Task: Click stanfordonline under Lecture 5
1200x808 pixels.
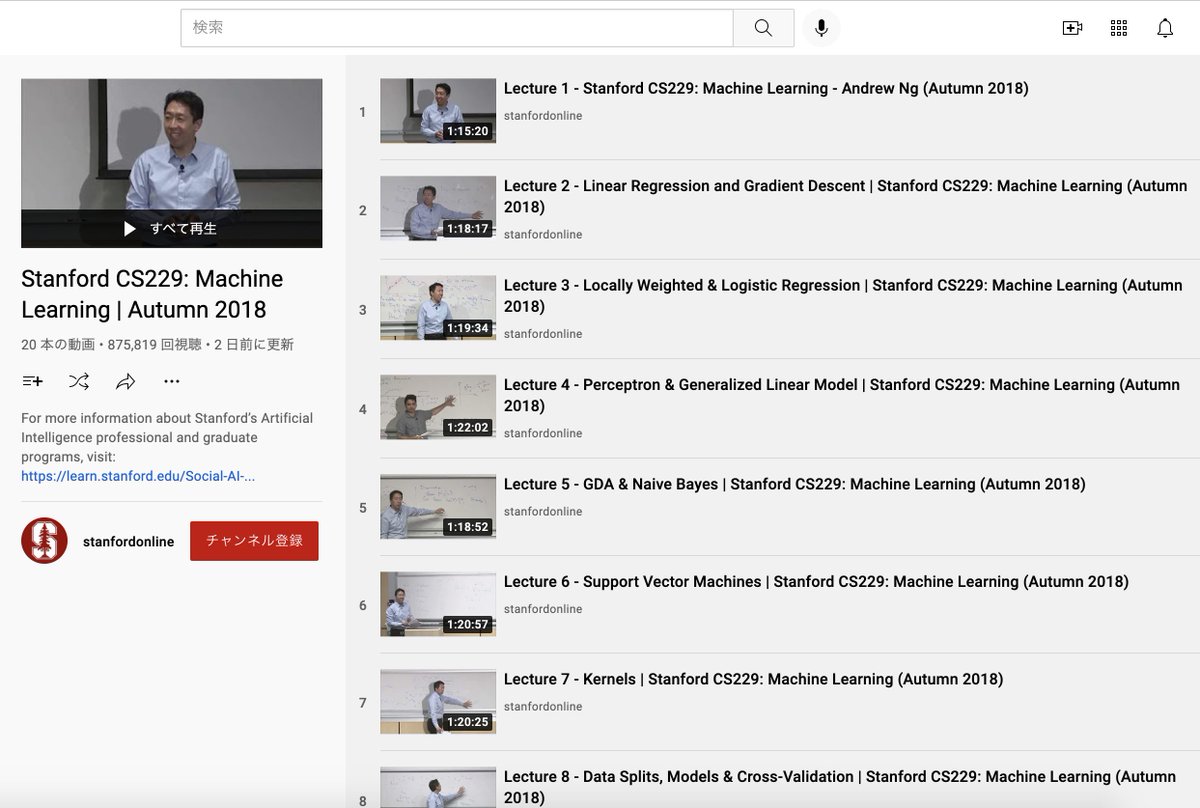Action: pyautogui.click(x=543, y=511)
